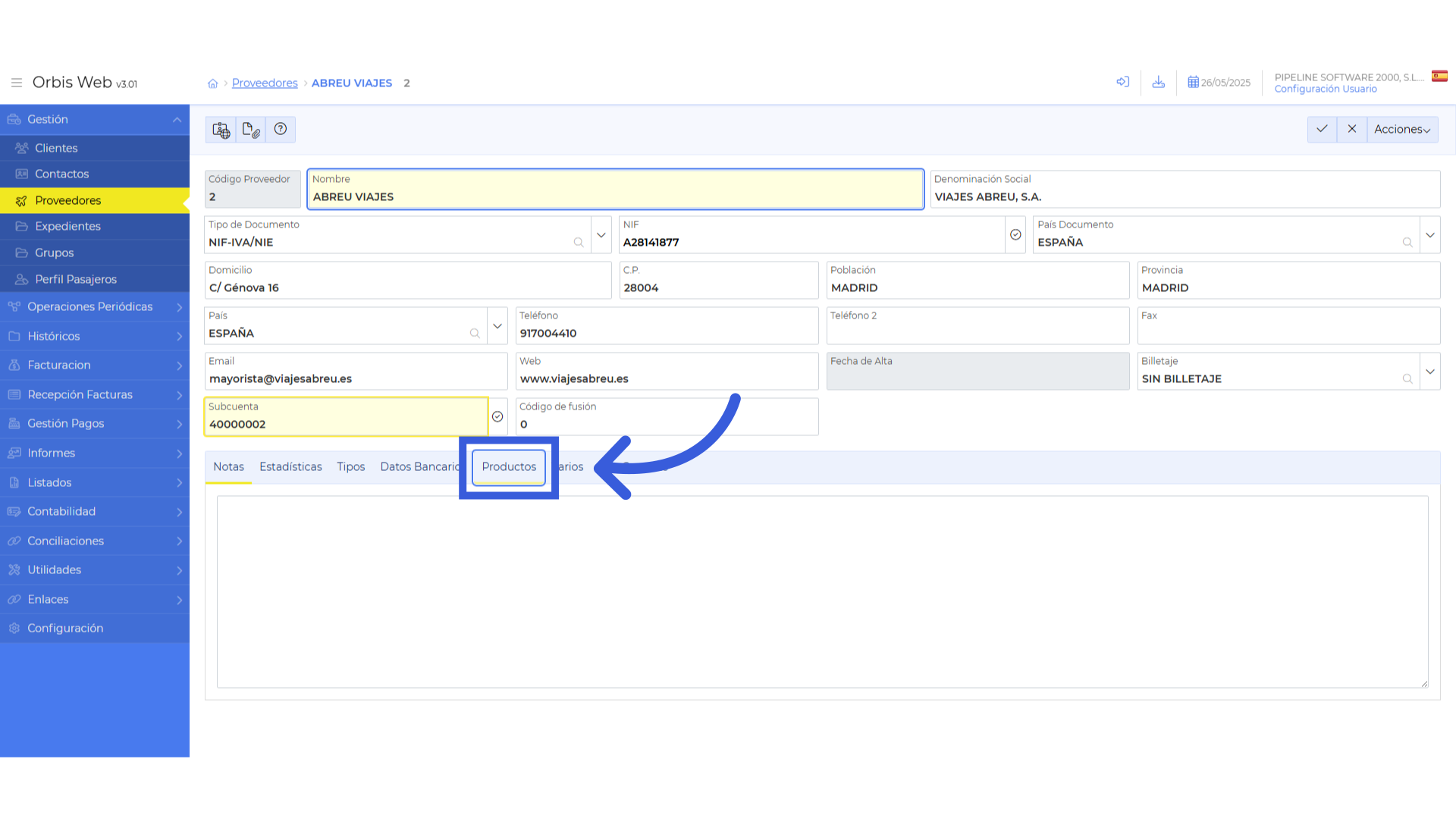Click the download tray icon
The image size is (1456, 819).
click(x=1159, y=82)
